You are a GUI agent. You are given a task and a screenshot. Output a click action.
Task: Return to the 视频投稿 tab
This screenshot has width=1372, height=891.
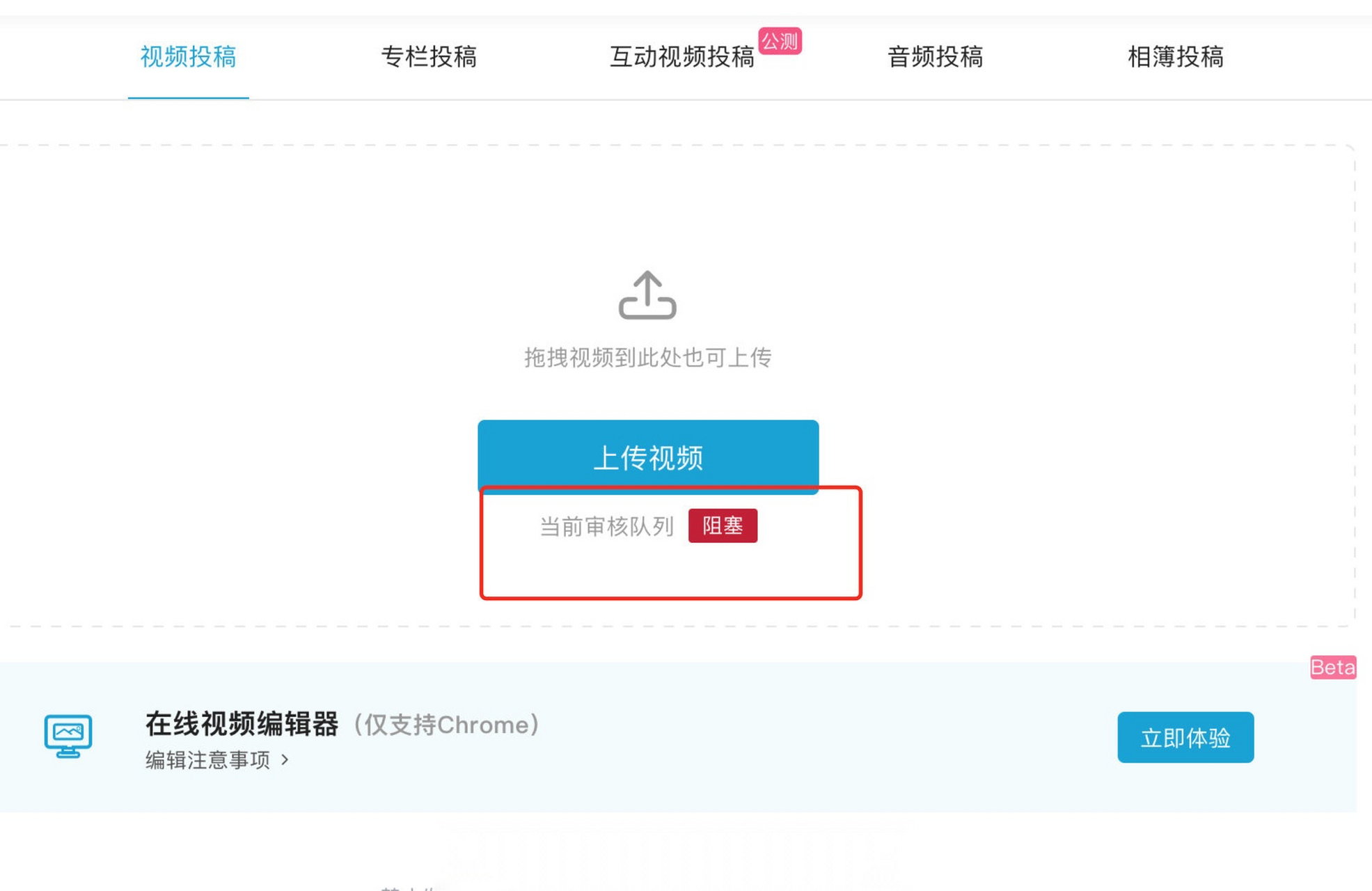pos(188,57)
